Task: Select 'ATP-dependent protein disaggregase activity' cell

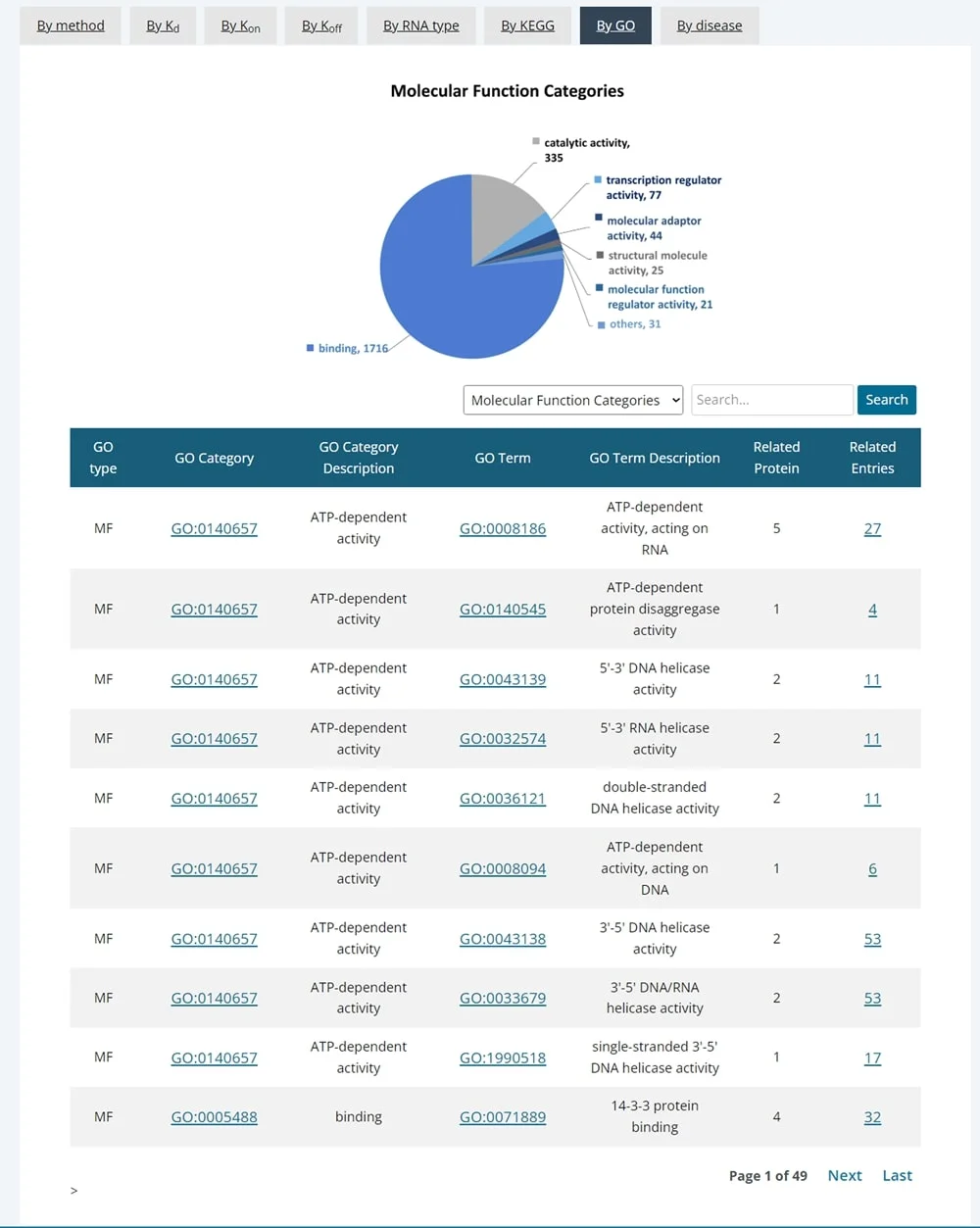Action: pyautogui.click(x=655, y=609)
